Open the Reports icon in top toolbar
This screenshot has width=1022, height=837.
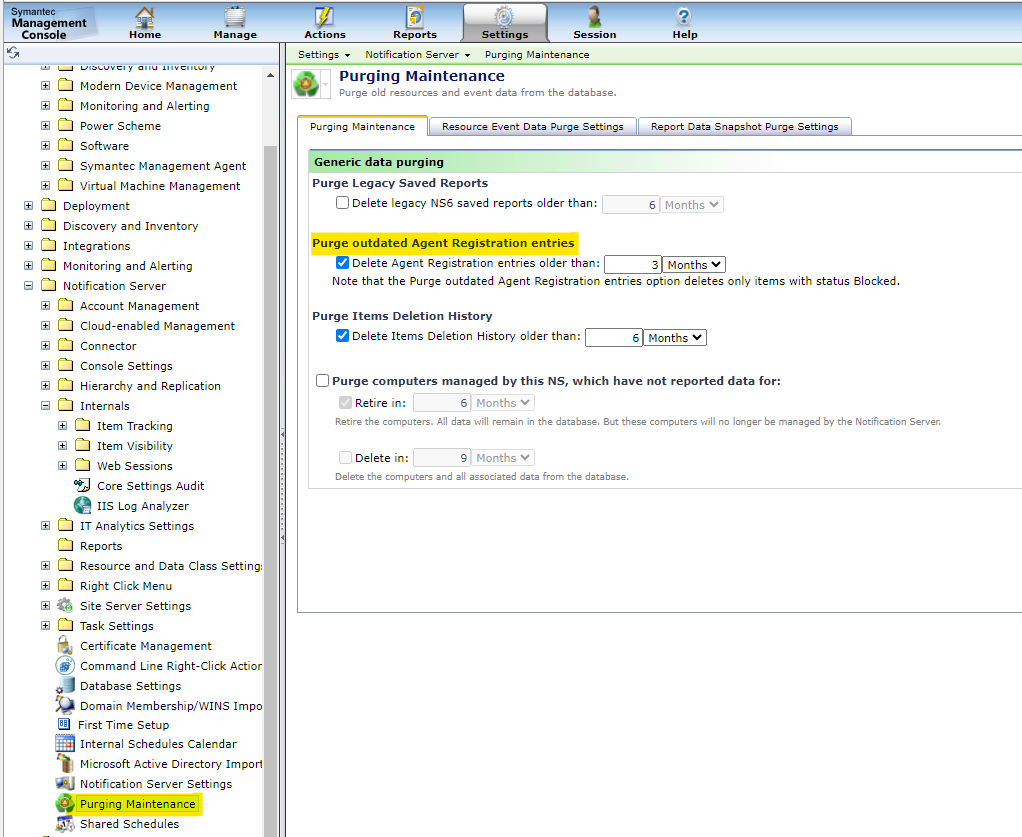(x=415, y=17)
